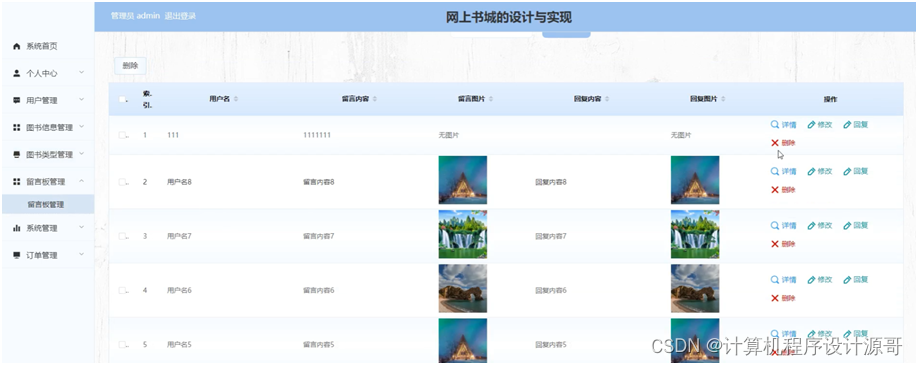
Task: Click cell text 用户名5
Action: coord(179,344)
